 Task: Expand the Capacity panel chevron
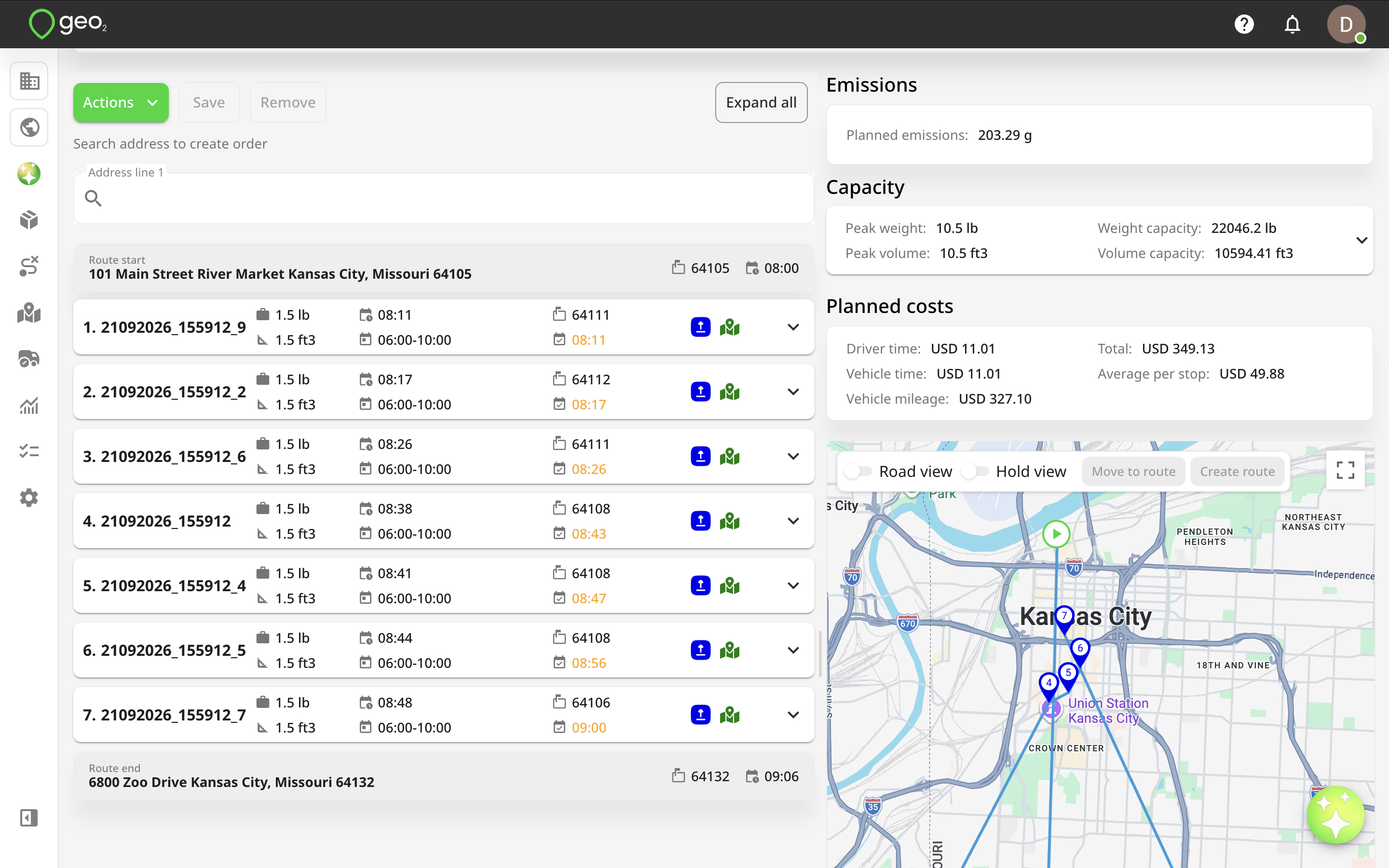click(1362, 241)
